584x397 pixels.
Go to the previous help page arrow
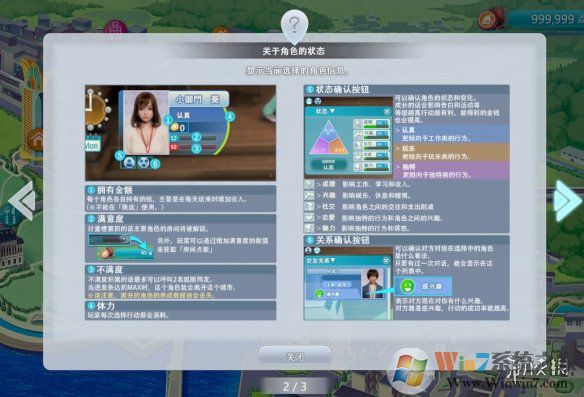(x=23, y=201)
